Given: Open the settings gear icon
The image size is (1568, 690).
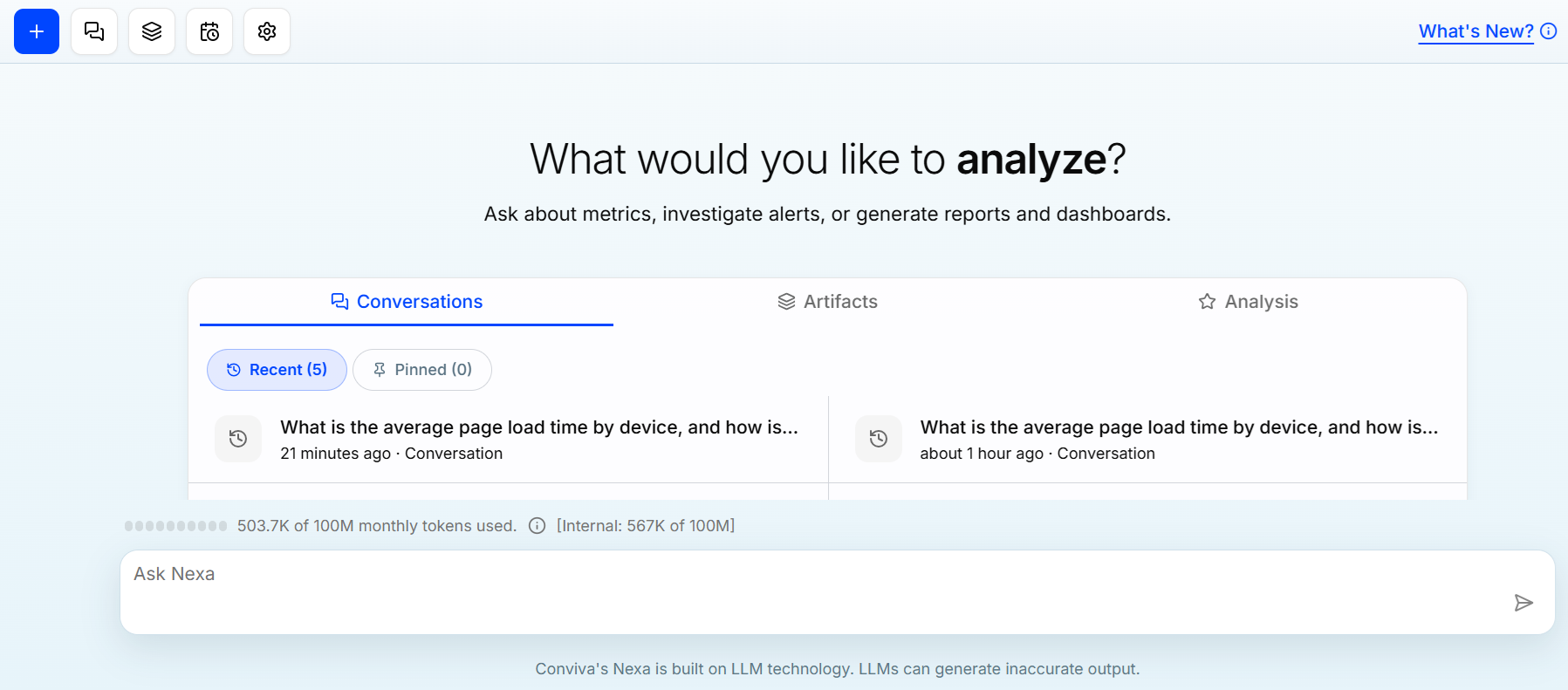Looking at the screenshot, I should click(267, 31).
